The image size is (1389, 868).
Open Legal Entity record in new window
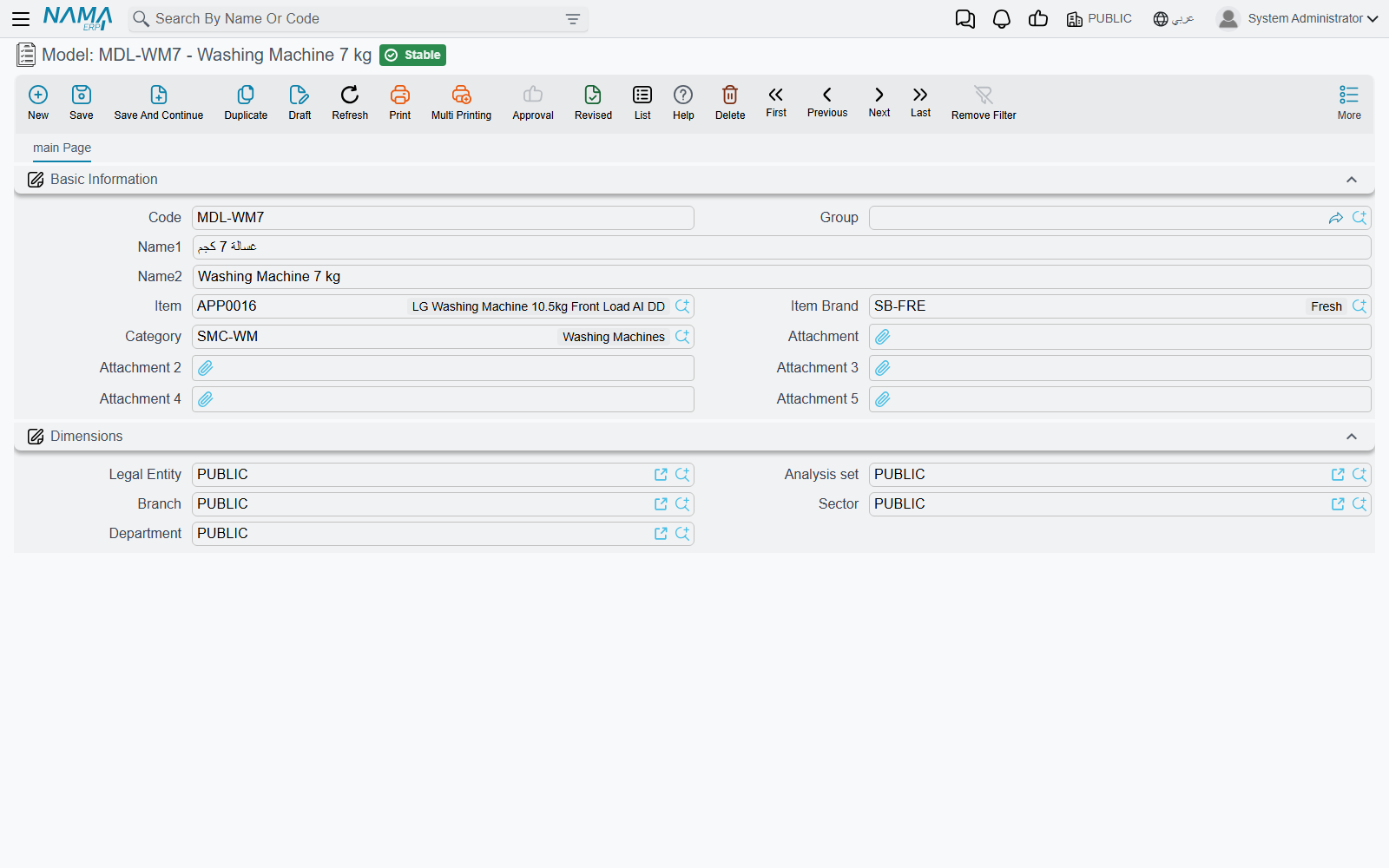click(661, 475)
